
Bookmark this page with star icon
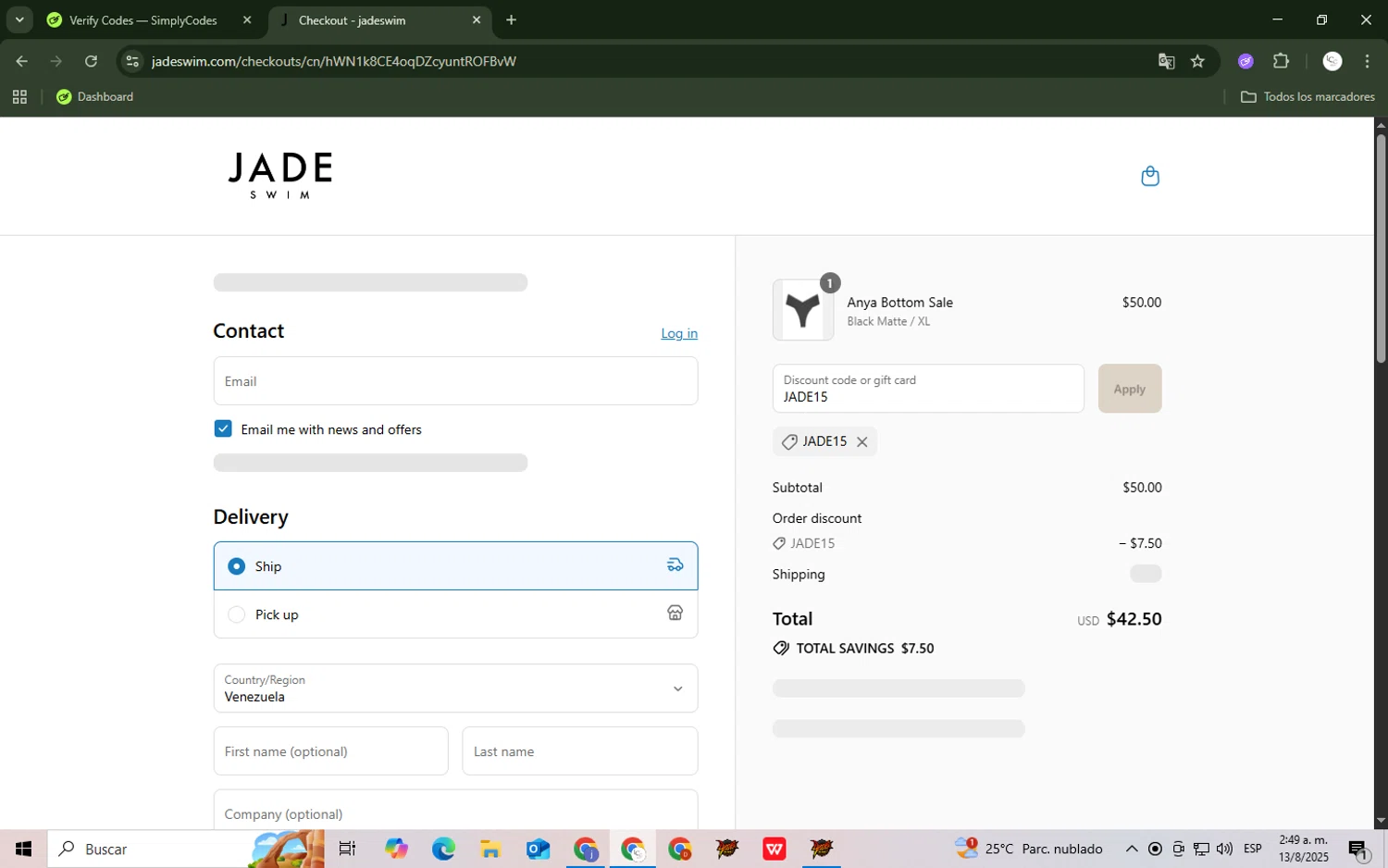pyautogui.click(x=1197, y=61)
